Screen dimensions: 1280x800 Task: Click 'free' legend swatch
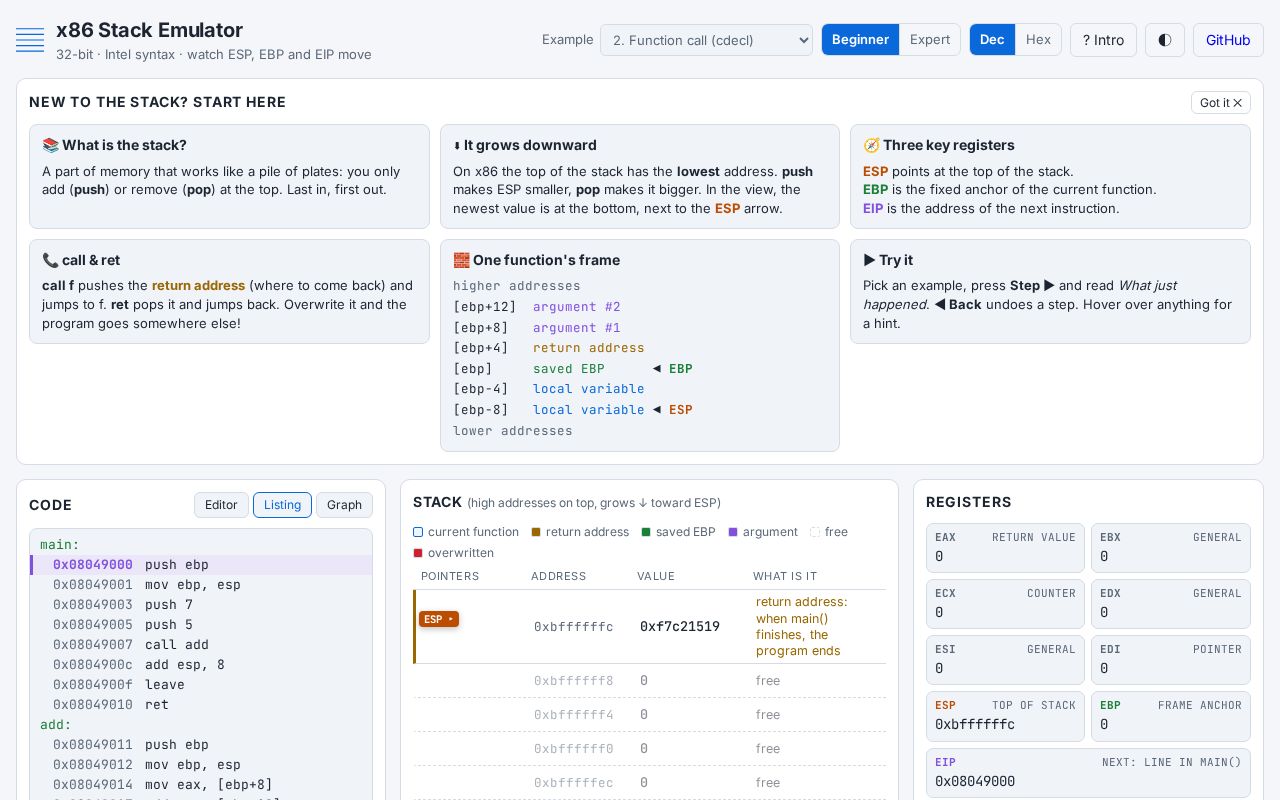pyautogui.click(x=815, y=532)
